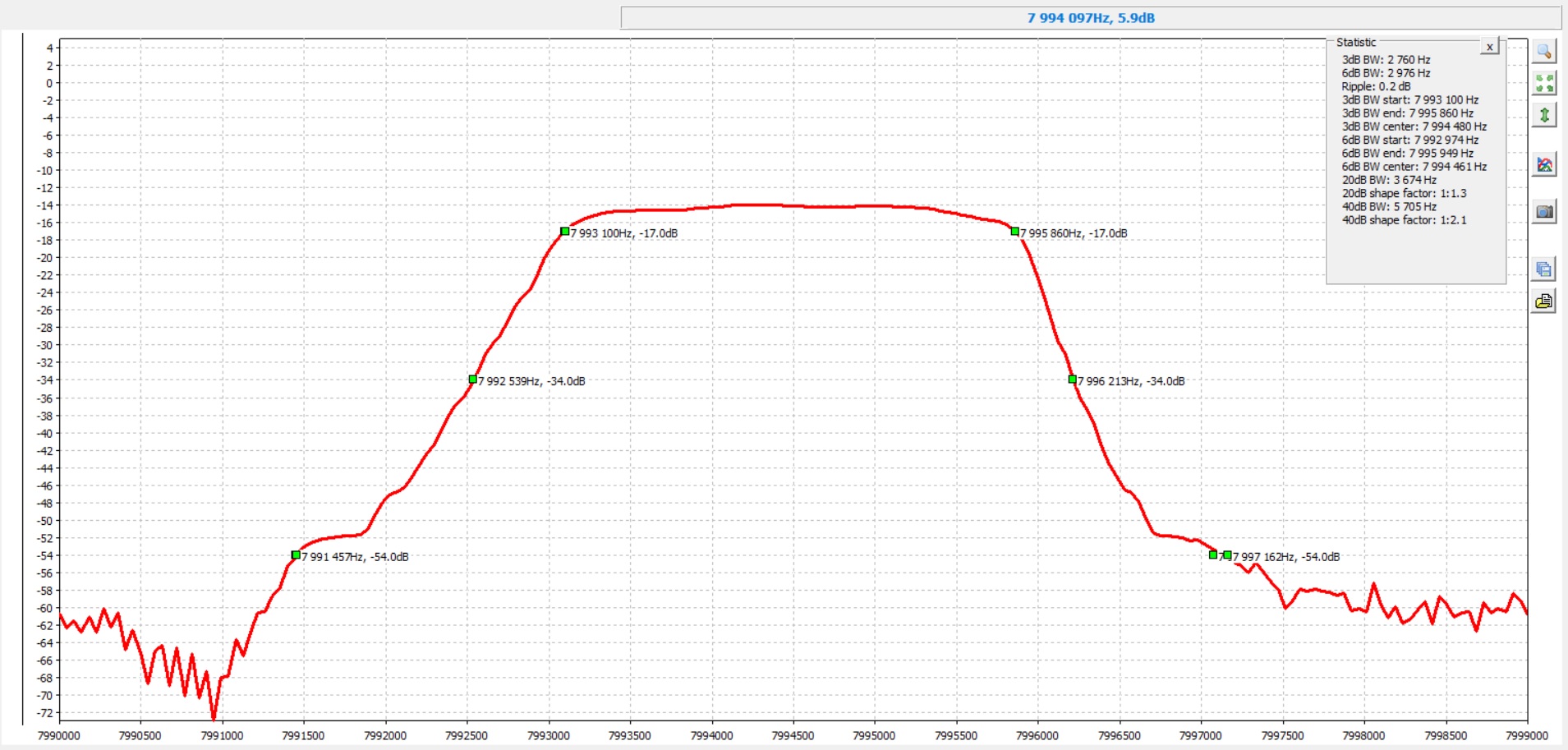This screenshot has width=1568, height=750.
Task: Click the magnifier zoom icon
Action: coord(1544,52)
